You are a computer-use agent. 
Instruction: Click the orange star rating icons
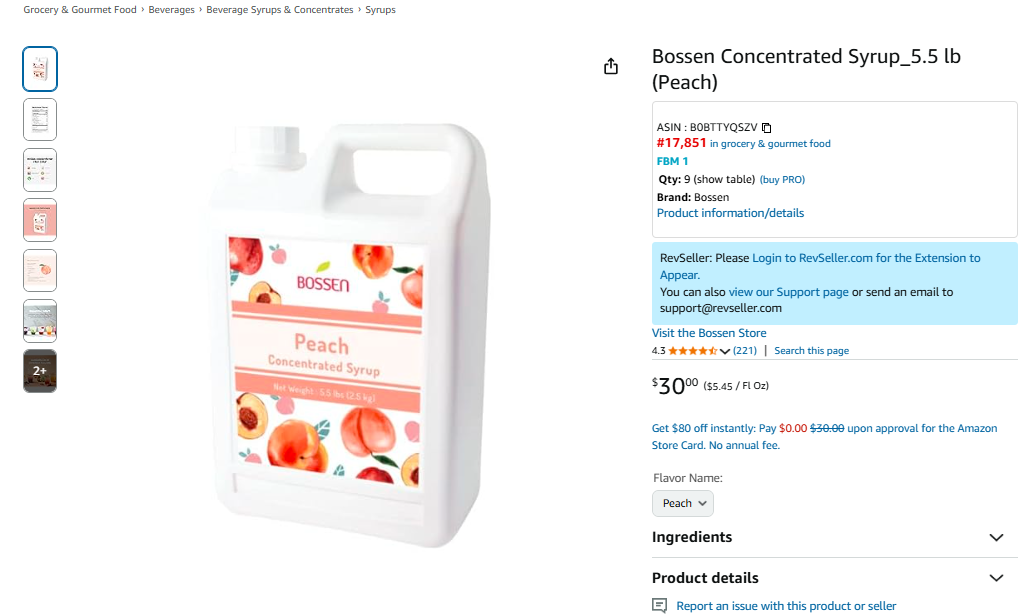coord(692,351)
